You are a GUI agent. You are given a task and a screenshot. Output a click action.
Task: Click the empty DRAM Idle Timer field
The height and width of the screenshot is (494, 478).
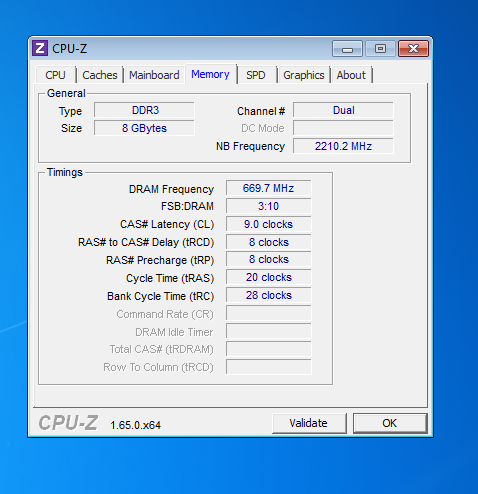point(269,331)
